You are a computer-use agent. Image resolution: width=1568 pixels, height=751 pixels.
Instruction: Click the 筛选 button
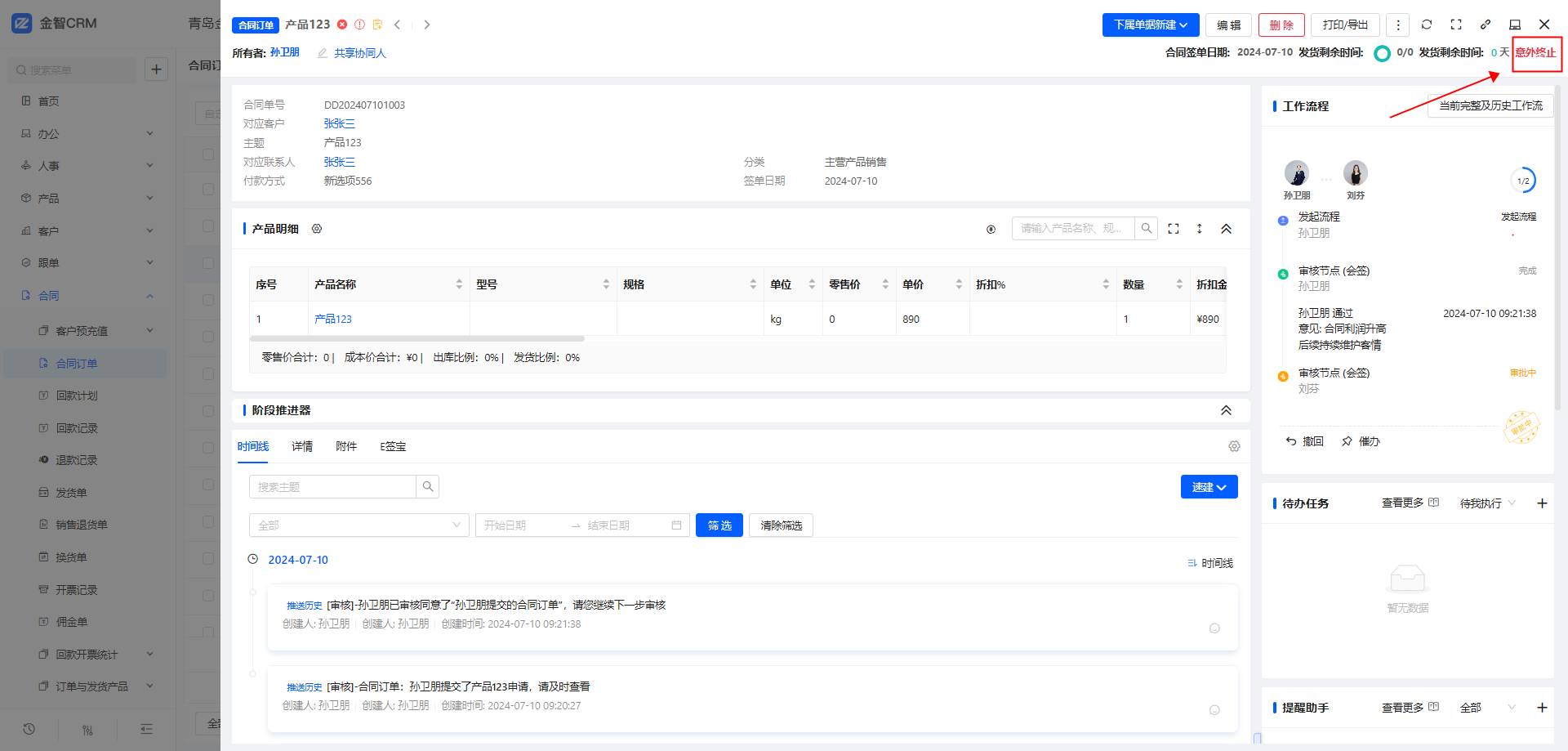719,525
